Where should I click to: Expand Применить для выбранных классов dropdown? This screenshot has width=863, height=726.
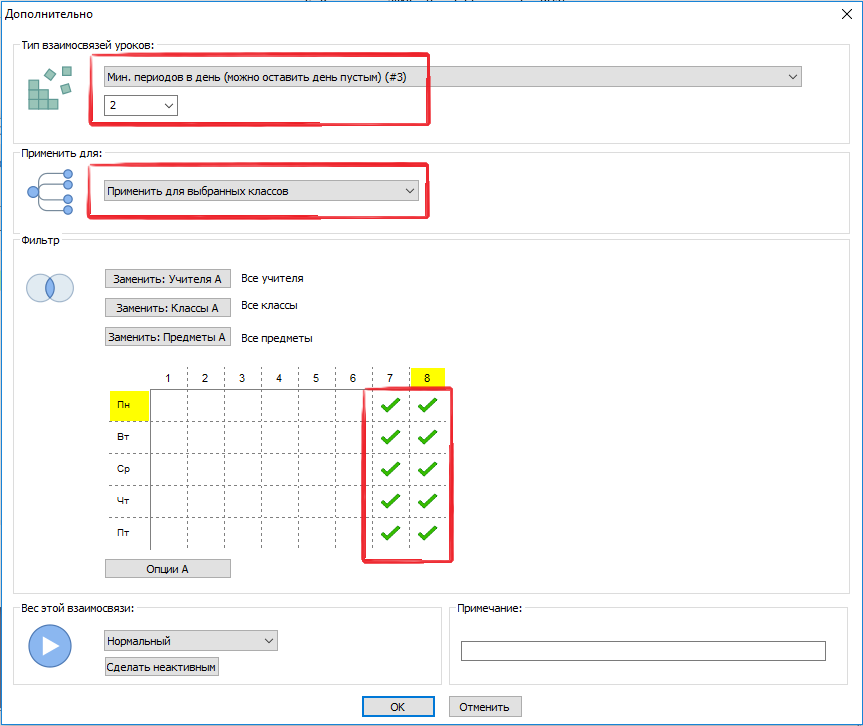(261, 190)
